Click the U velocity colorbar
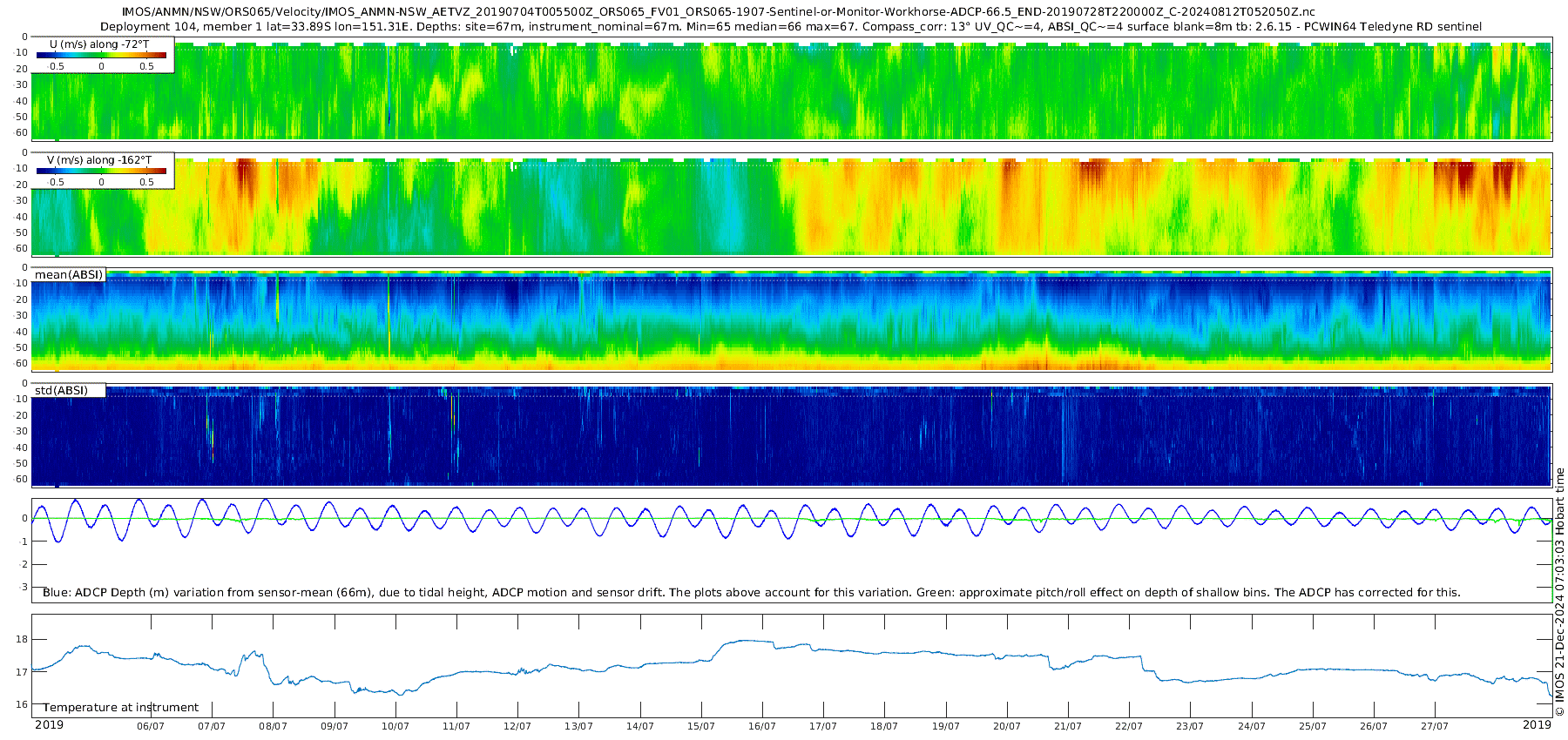The width and height of the screenshot is (1568, 740). (x=101, y=55)
